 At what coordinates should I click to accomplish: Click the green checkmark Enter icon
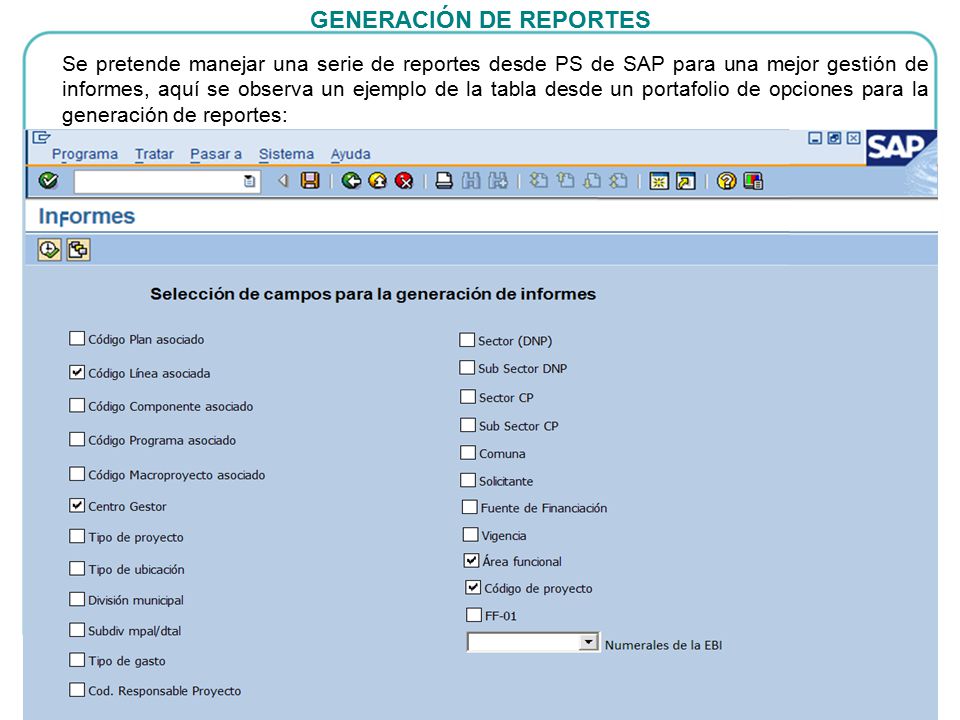tap(48, 181)
